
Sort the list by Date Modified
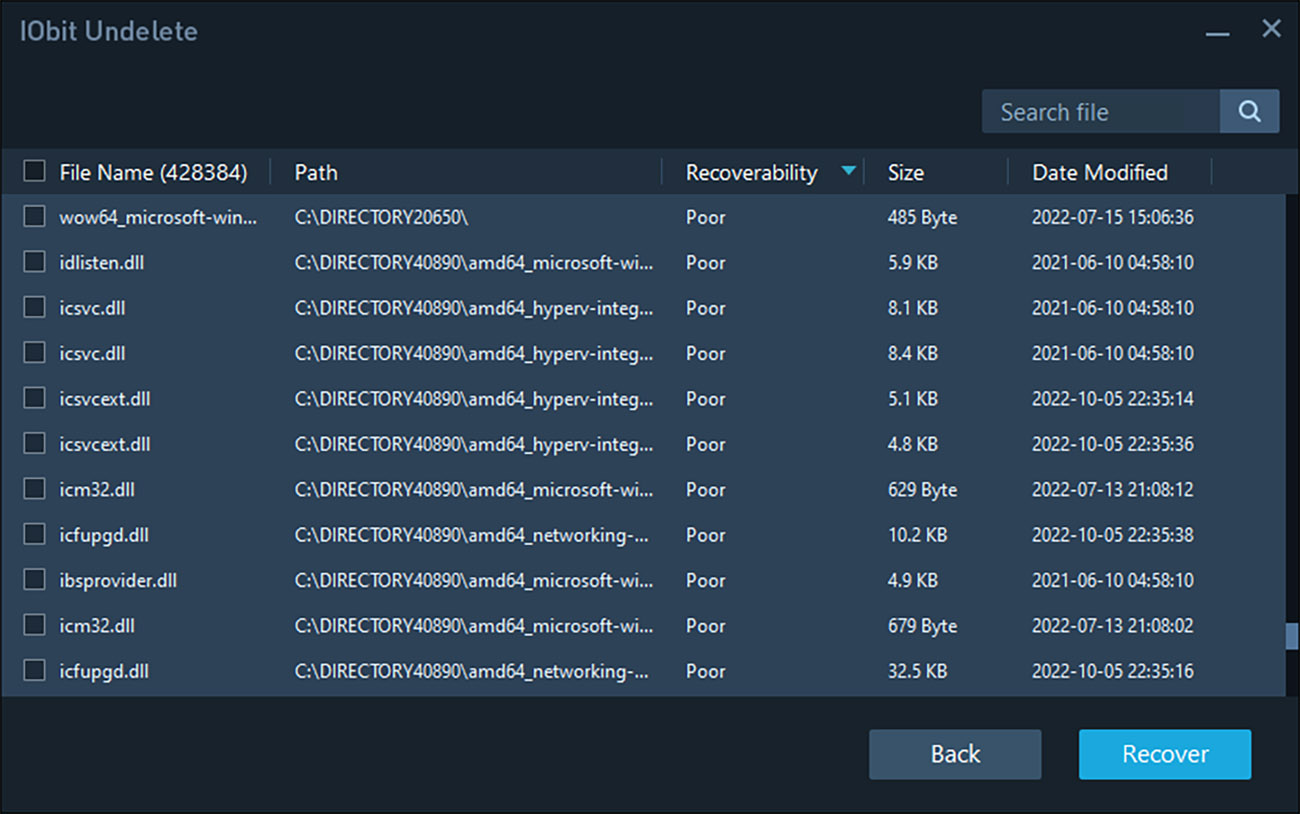[1100, 172]
